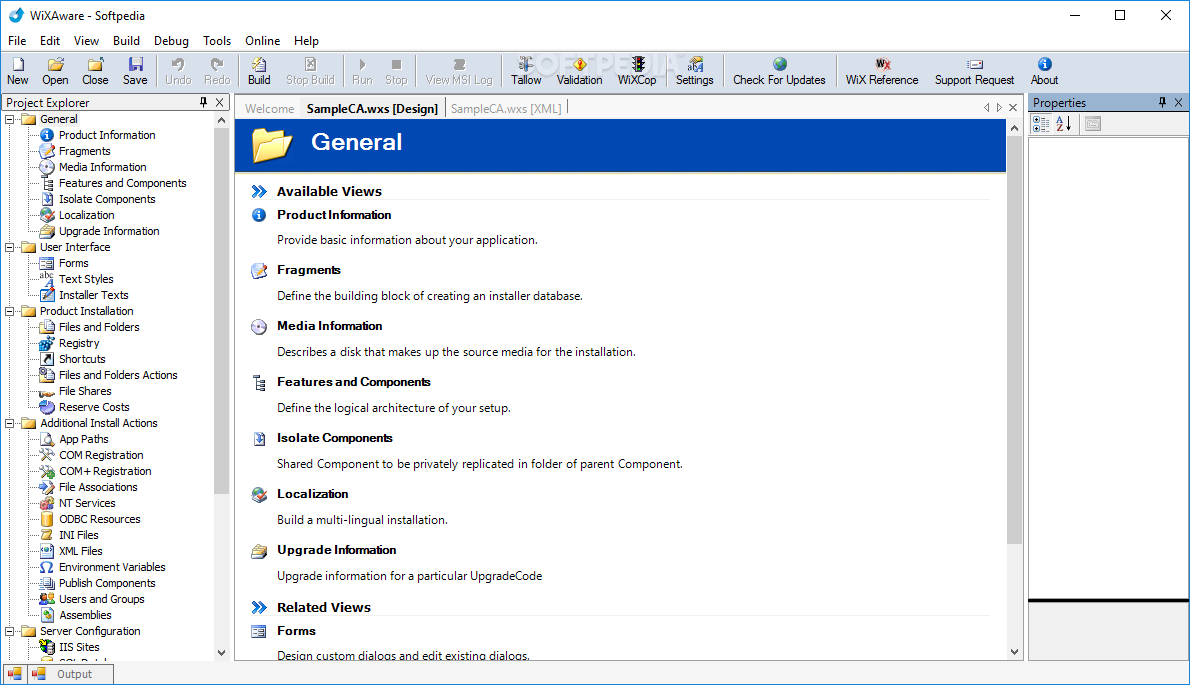Close the active document tab
Viewport: 1190px width, 685px height.
tap(1012, 108)
